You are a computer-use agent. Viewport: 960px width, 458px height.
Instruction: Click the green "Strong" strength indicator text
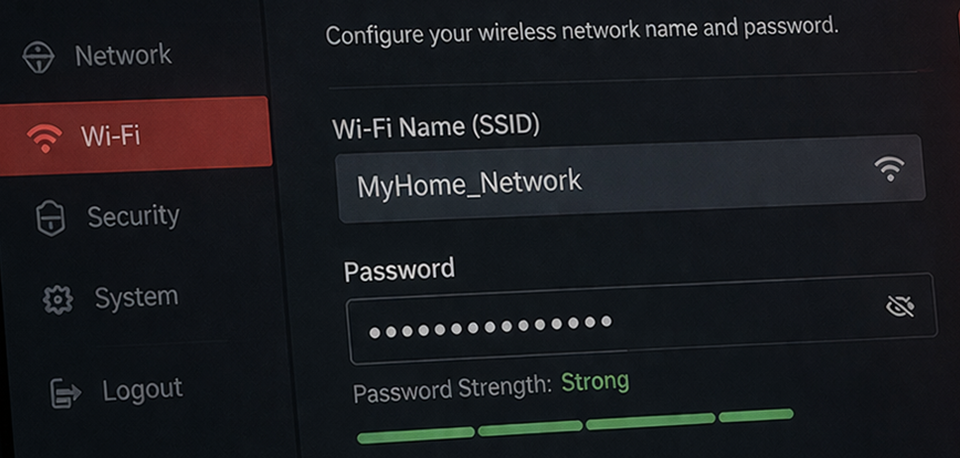click(595, 382)
